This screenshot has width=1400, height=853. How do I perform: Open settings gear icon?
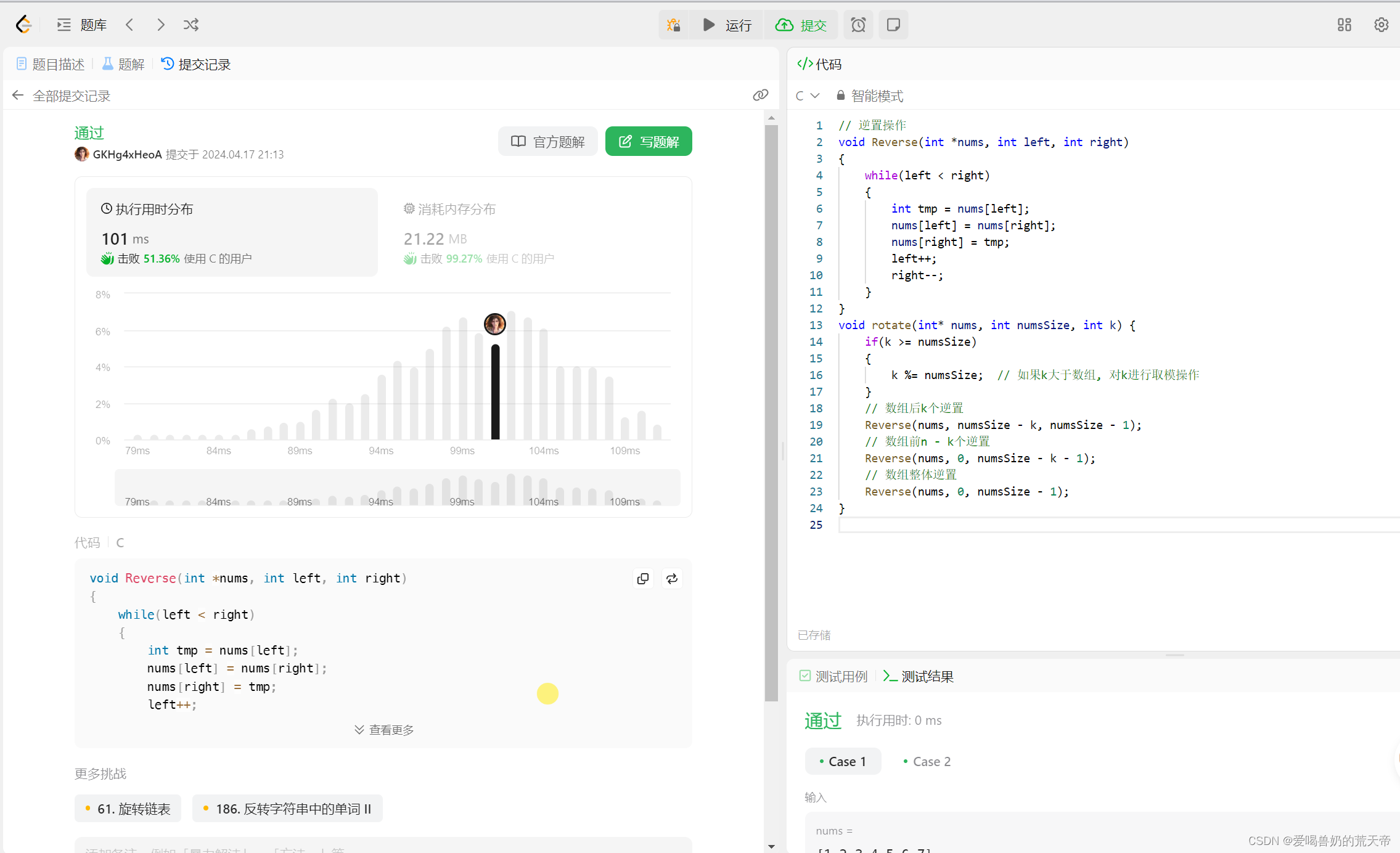pyautogui.click(x=1382, y=25)
